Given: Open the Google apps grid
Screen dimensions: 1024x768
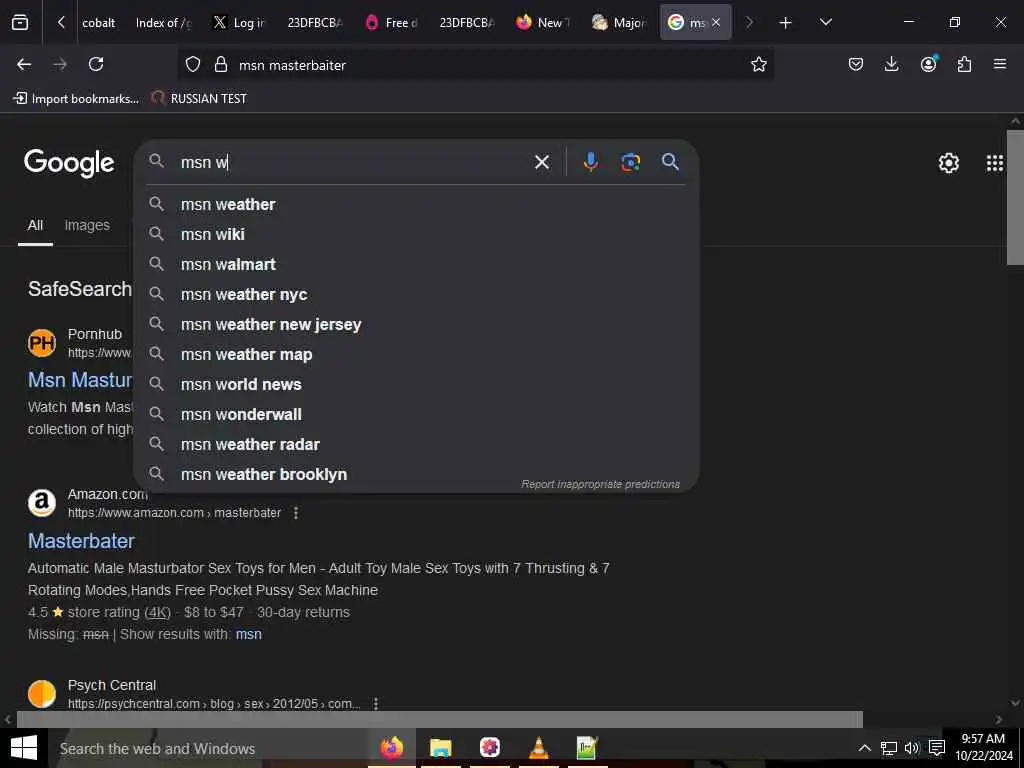Looking at the screenshot, I should (x=995, y=163).
